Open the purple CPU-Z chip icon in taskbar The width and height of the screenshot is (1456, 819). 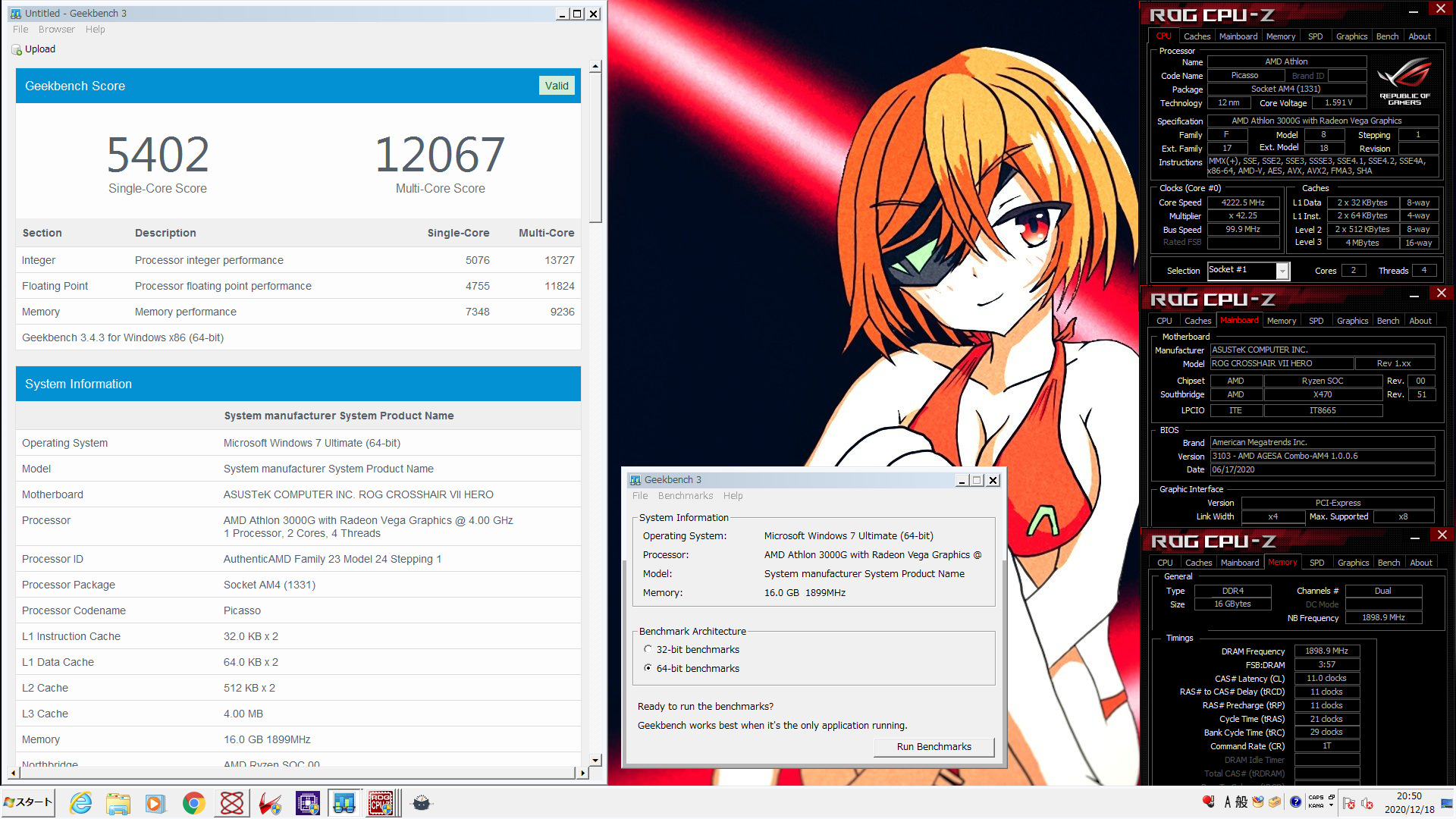tap(307, 803)
